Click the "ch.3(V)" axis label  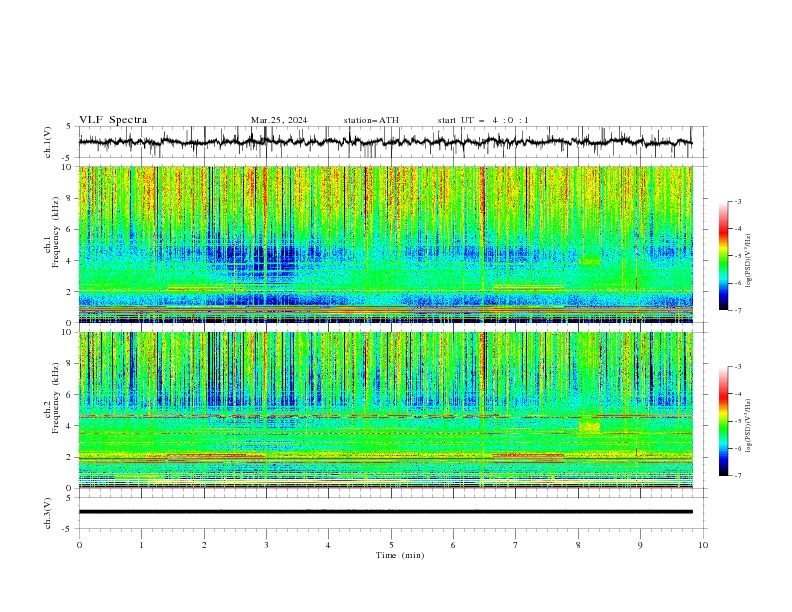click(x=48, y=513)
